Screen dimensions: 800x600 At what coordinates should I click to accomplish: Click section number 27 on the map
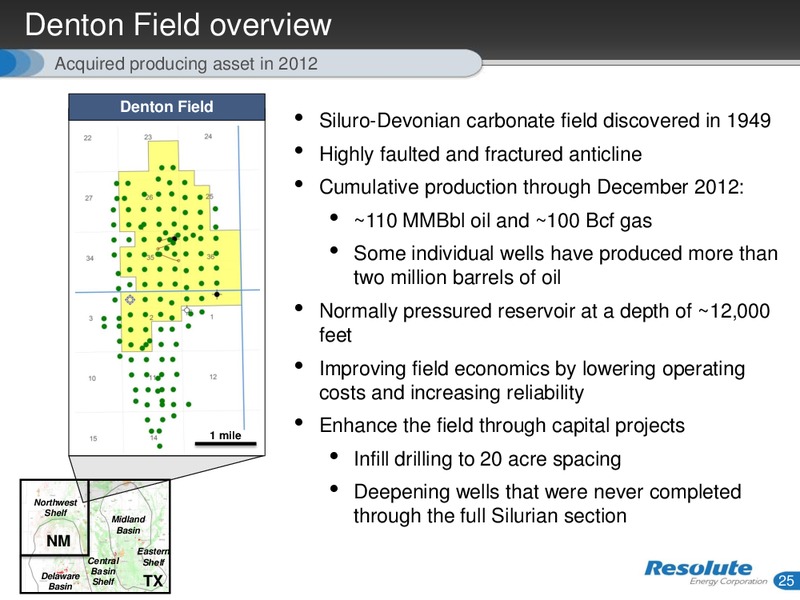pyautogui.click(x=89, y=198)
